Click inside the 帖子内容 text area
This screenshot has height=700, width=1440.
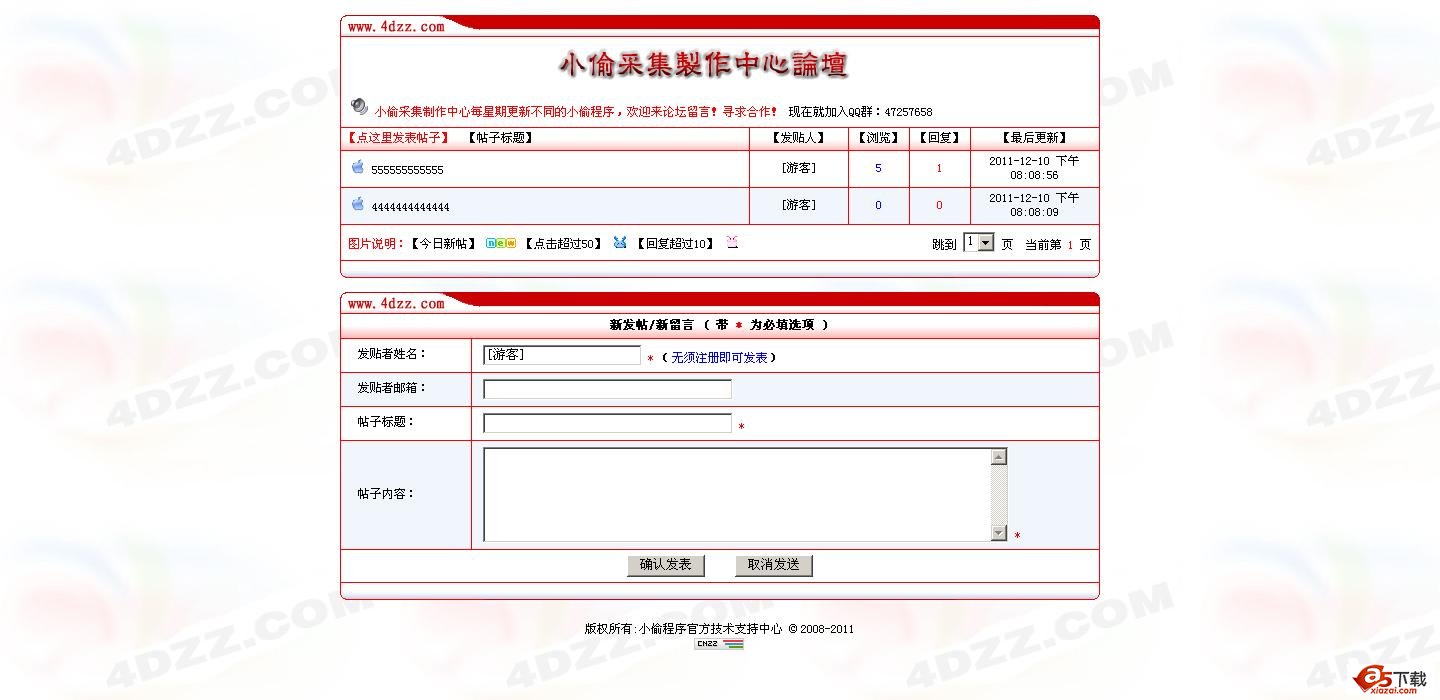click(737, 495)
